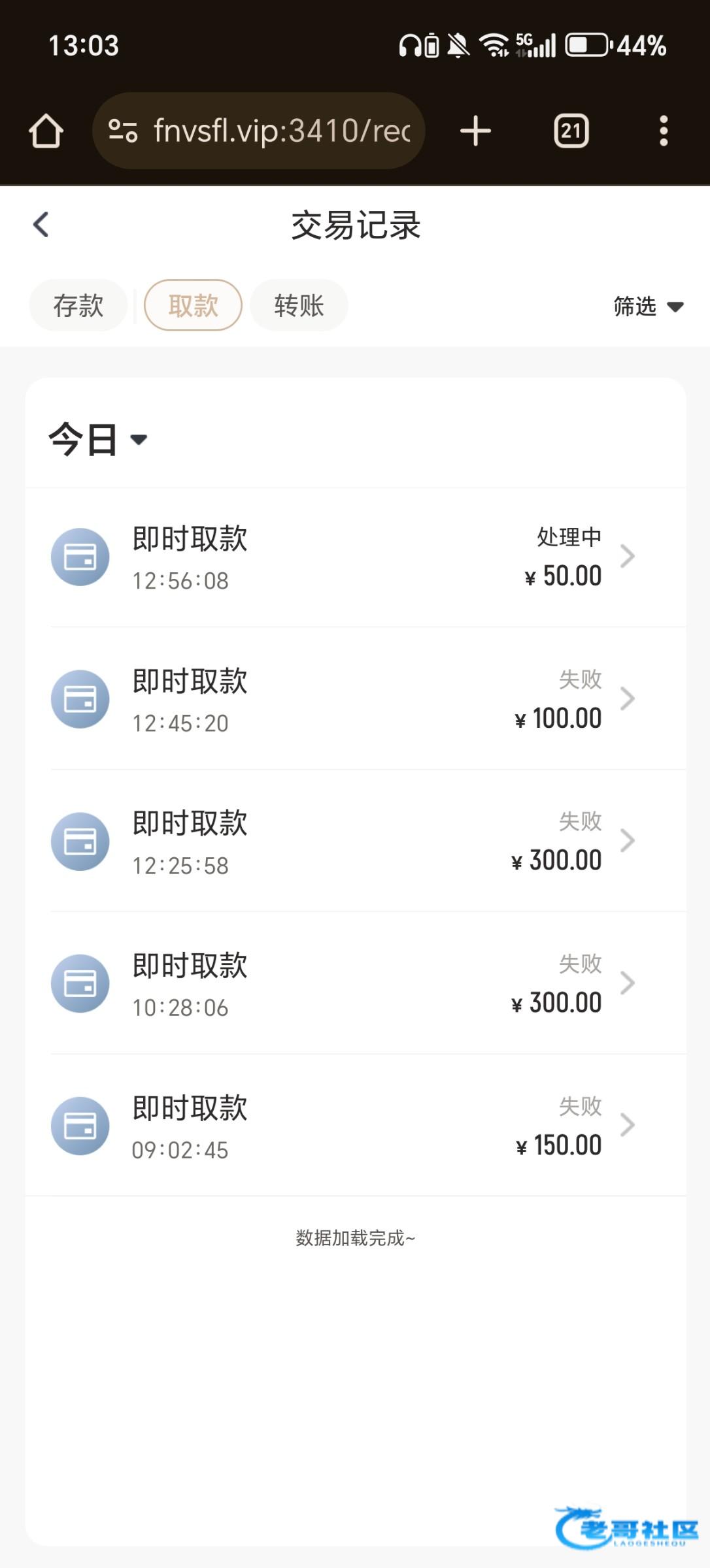Screen dimensions: 710x1568
Task: Tap card icon of the 12:56:08 withdrawal
Action: click(x=80, y=557)
